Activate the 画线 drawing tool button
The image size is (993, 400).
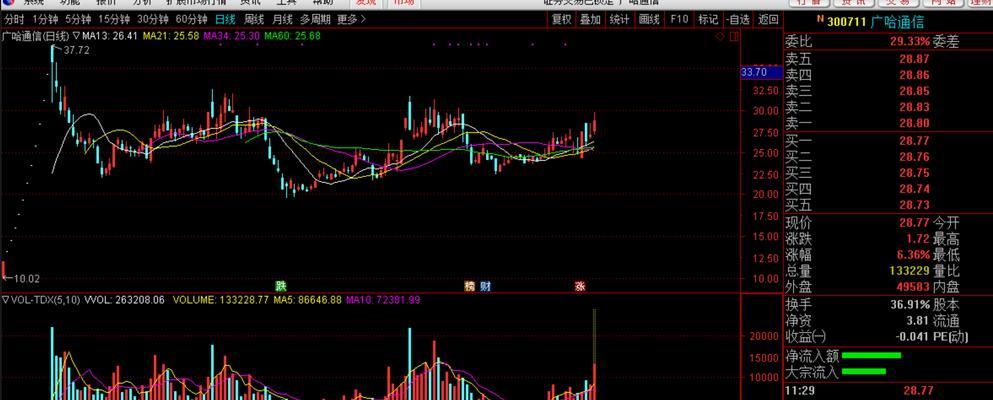[x=649, y=20]
